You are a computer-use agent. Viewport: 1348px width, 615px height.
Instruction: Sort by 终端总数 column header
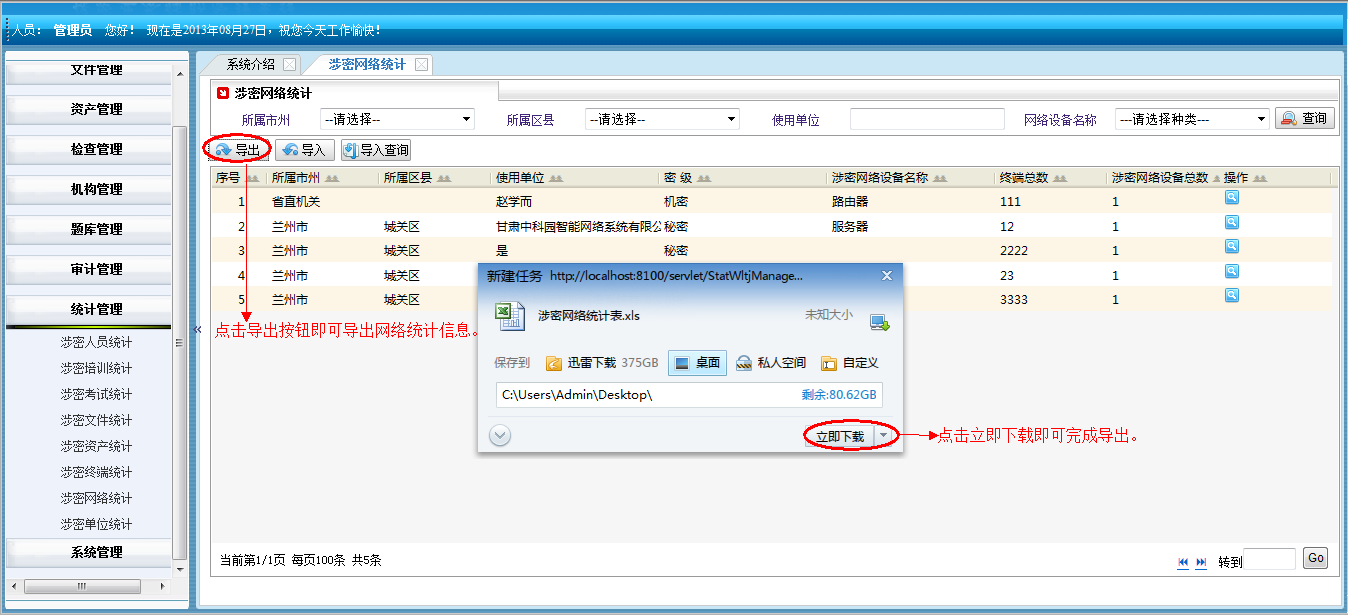pyautogui.click(x=1050, y=178)
